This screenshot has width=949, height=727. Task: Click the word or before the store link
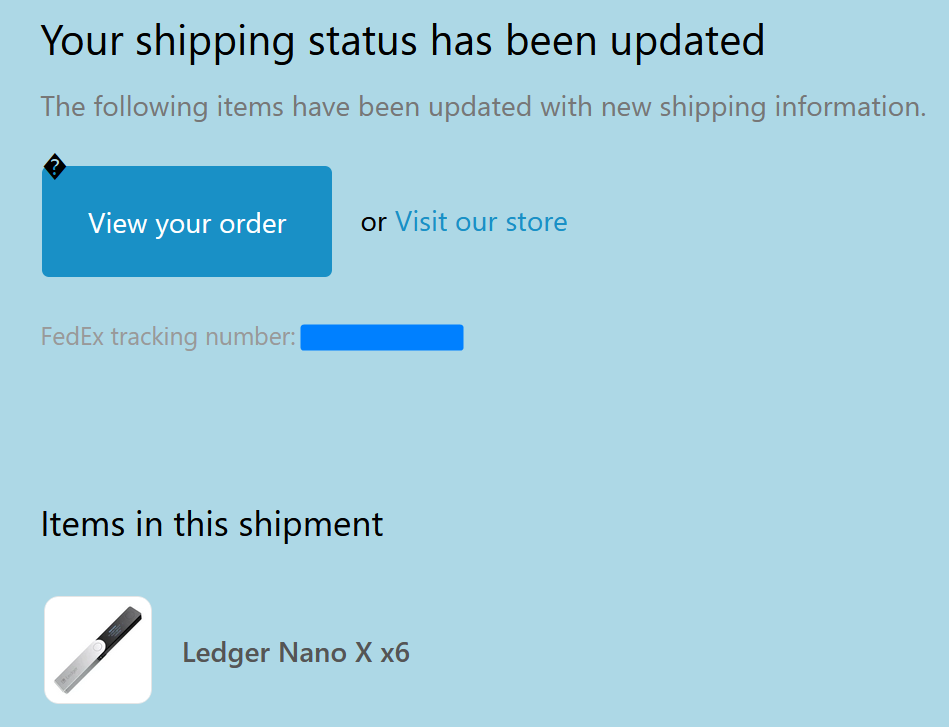coord(373,222)
